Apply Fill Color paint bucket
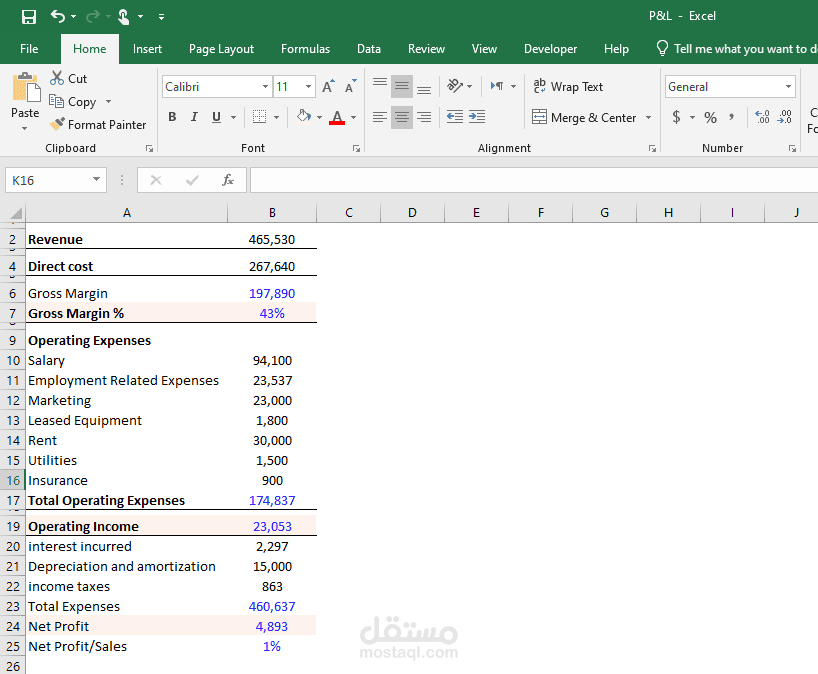Image resolution: width=818 pixels, height=674 pixels. [304, 116]
